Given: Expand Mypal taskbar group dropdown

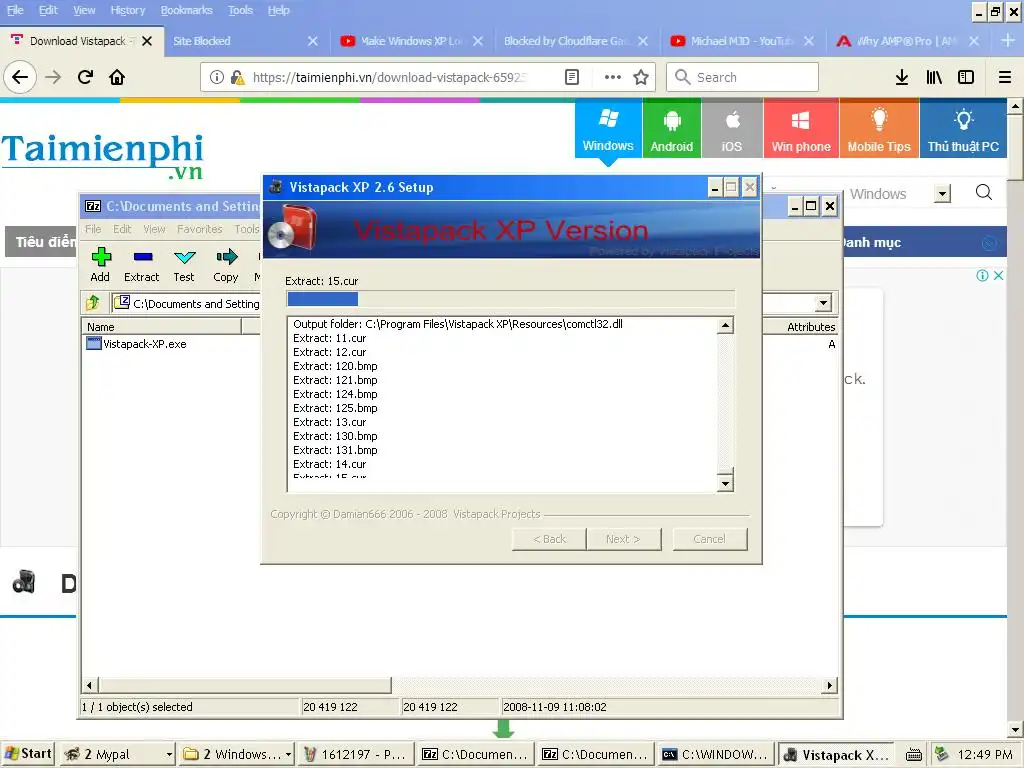Looking at the screenshot, I should (x=168, y=754).
